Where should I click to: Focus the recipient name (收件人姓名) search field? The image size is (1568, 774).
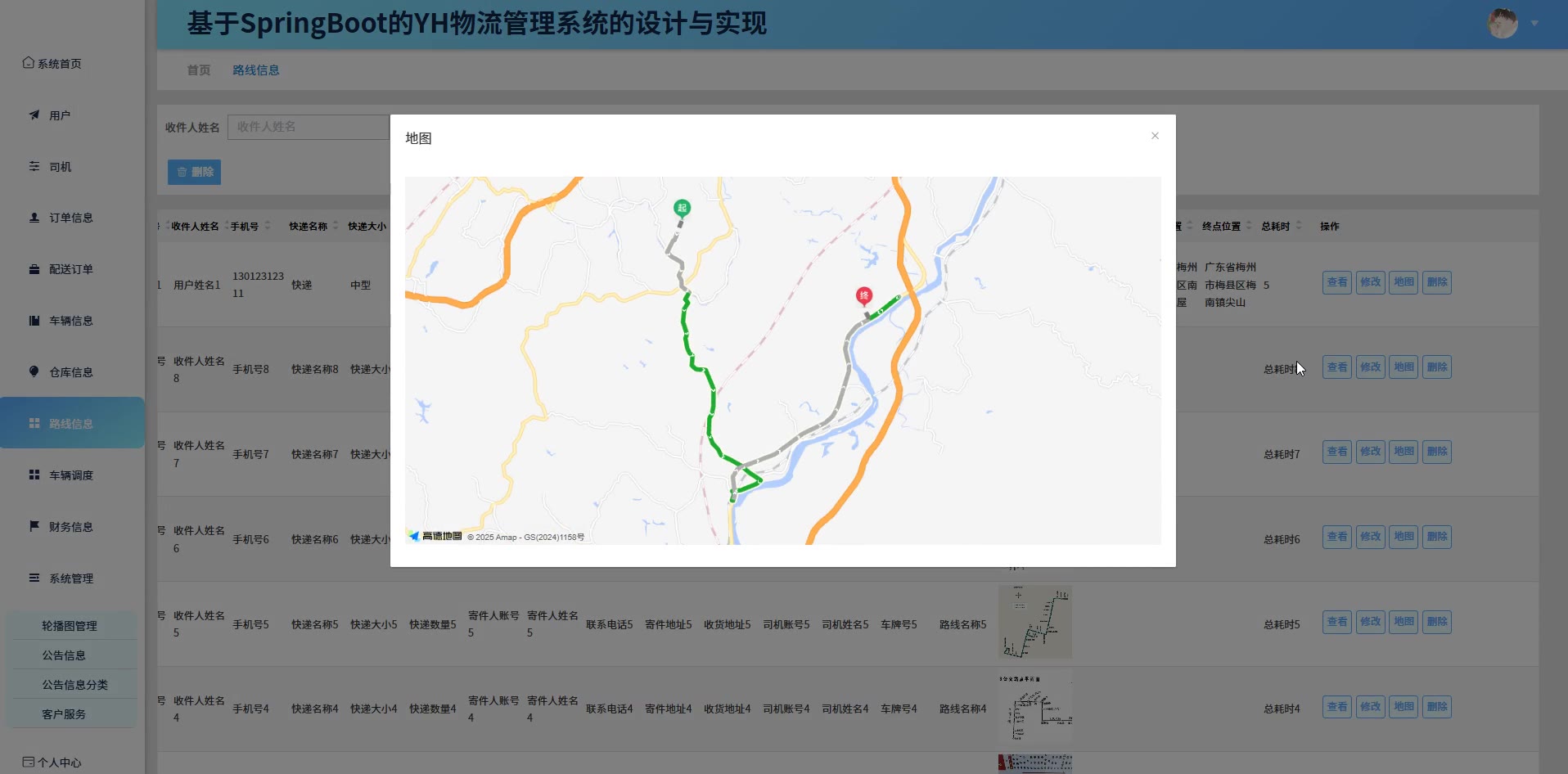coord(308,127)
